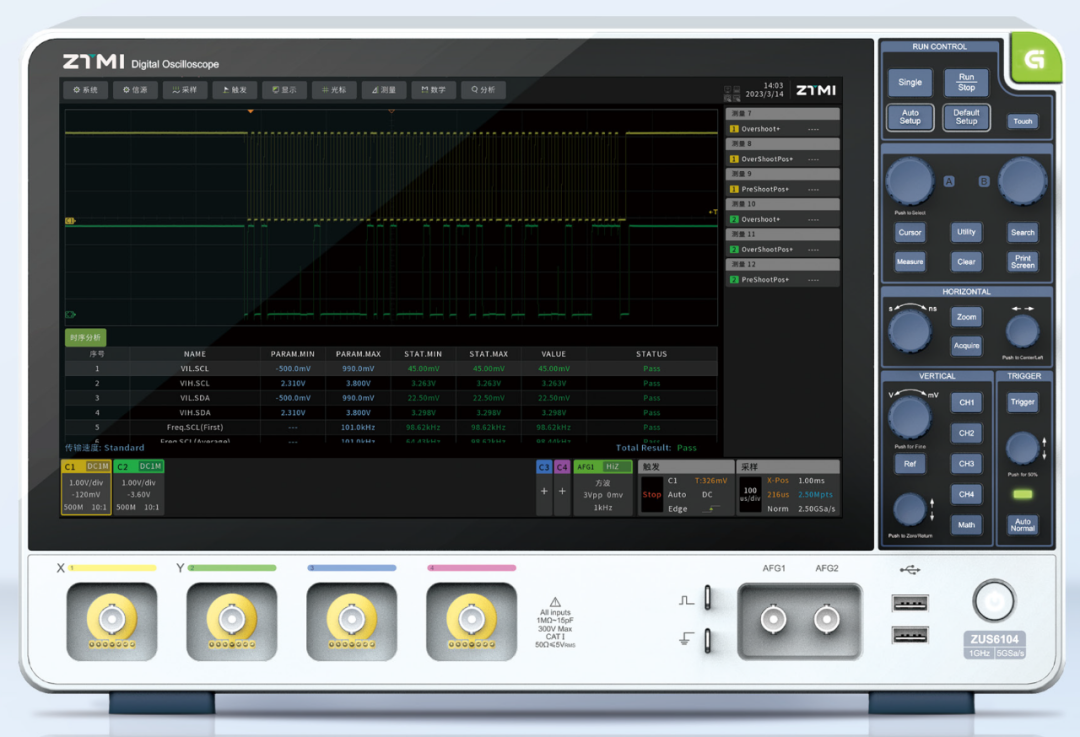Push the Cursor panel button
Screen dimensions: 1080x737
tap(909, 232)
